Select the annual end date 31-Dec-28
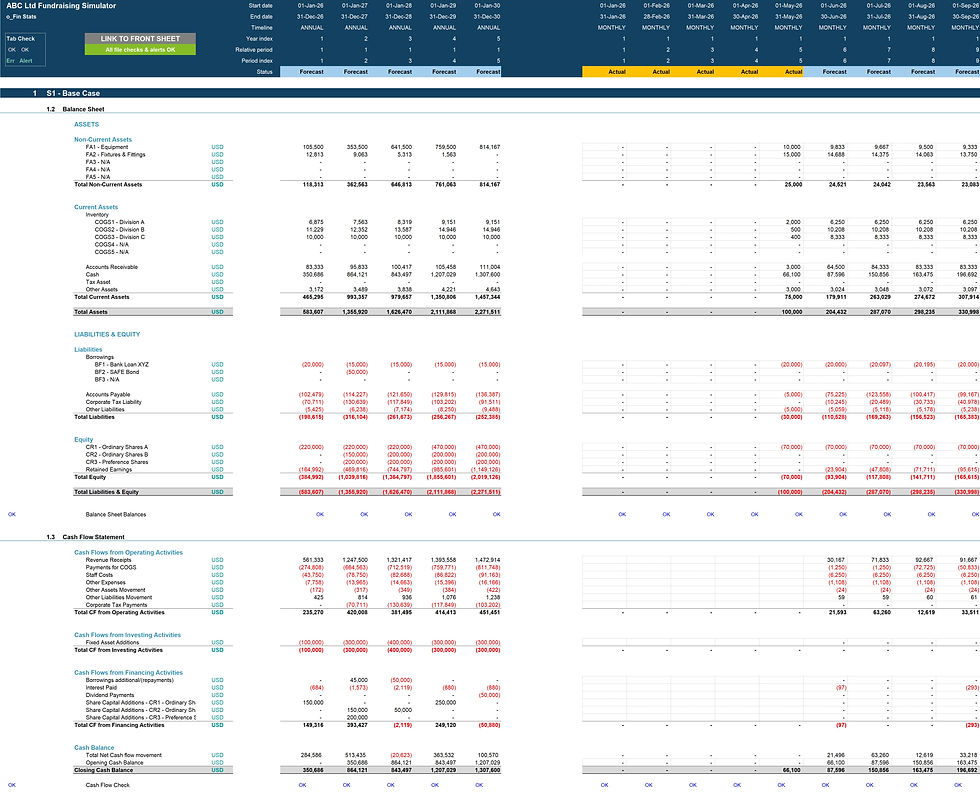The height and width of the screenshot is (796, 980). [399, 17]
